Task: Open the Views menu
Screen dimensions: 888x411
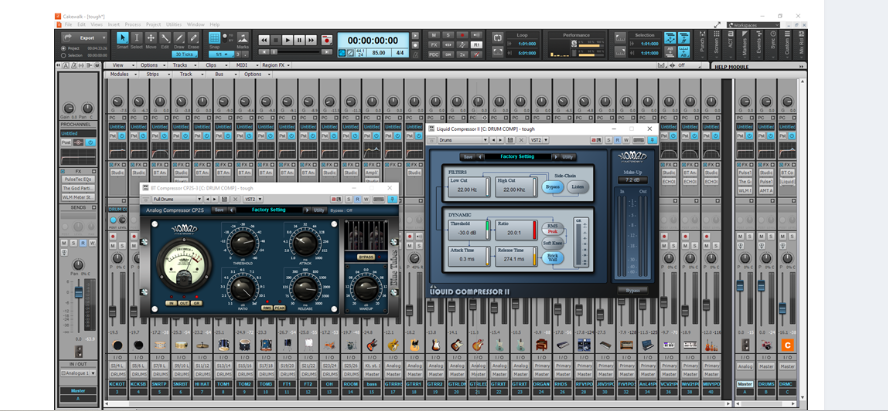Action: [97, 25]
